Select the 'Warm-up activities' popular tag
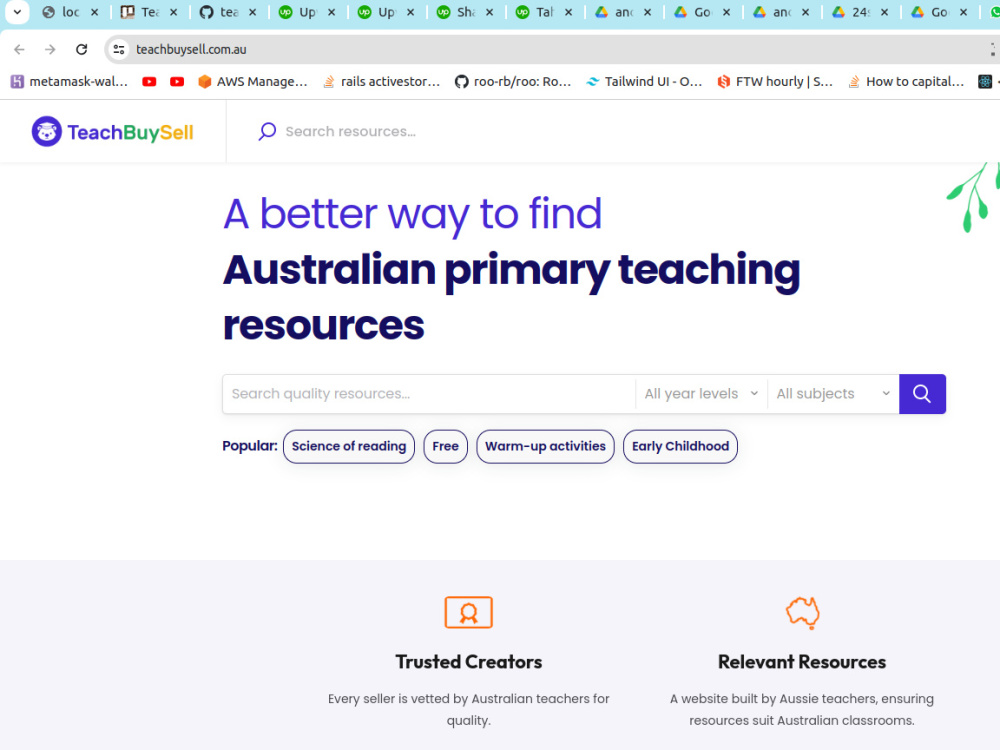The image size is (1000, 750). pyautogui.click(x=545, y=446)
